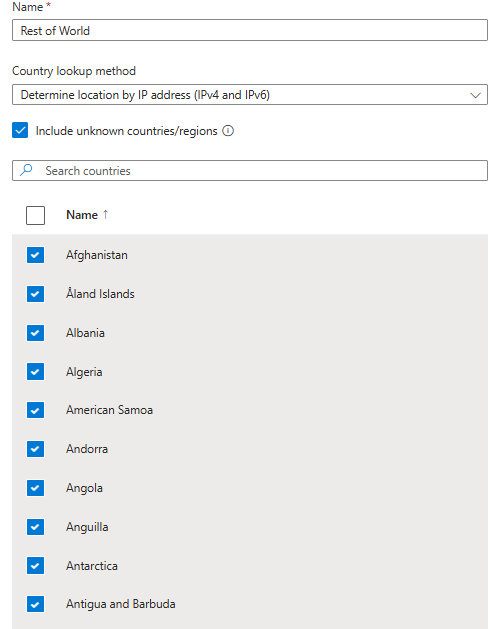Click the Name text field containing Rest of World
This screenshot has height=629, width=494.
250,30
